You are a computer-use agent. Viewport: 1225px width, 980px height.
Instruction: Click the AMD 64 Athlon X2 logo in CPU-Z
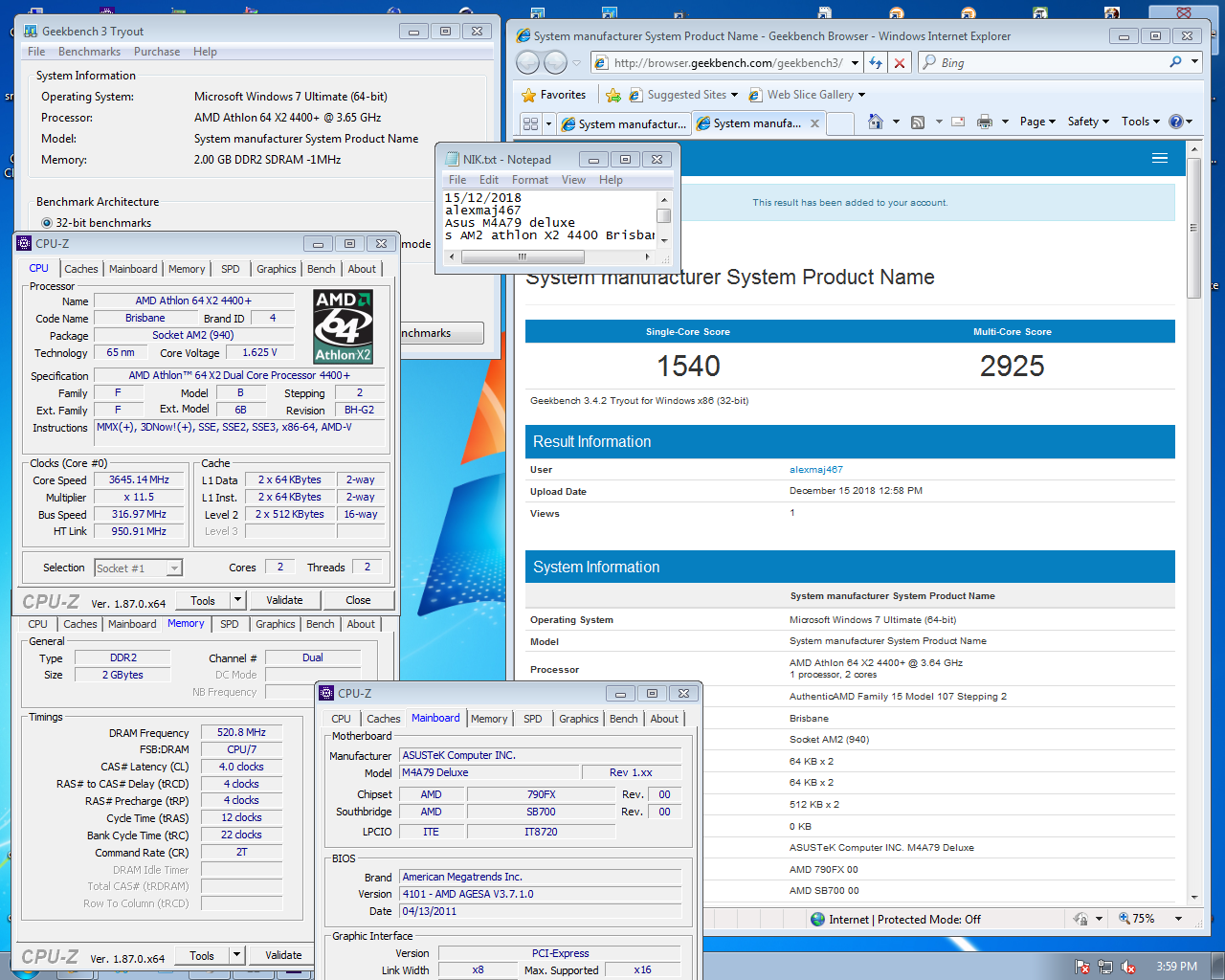click(x=344, y=327)
